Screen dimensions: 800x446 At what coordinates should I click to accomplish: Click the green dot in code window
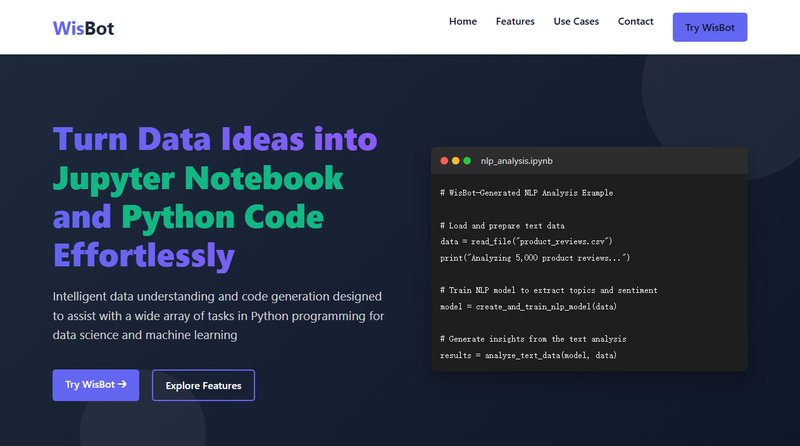[x=467, y=161]
